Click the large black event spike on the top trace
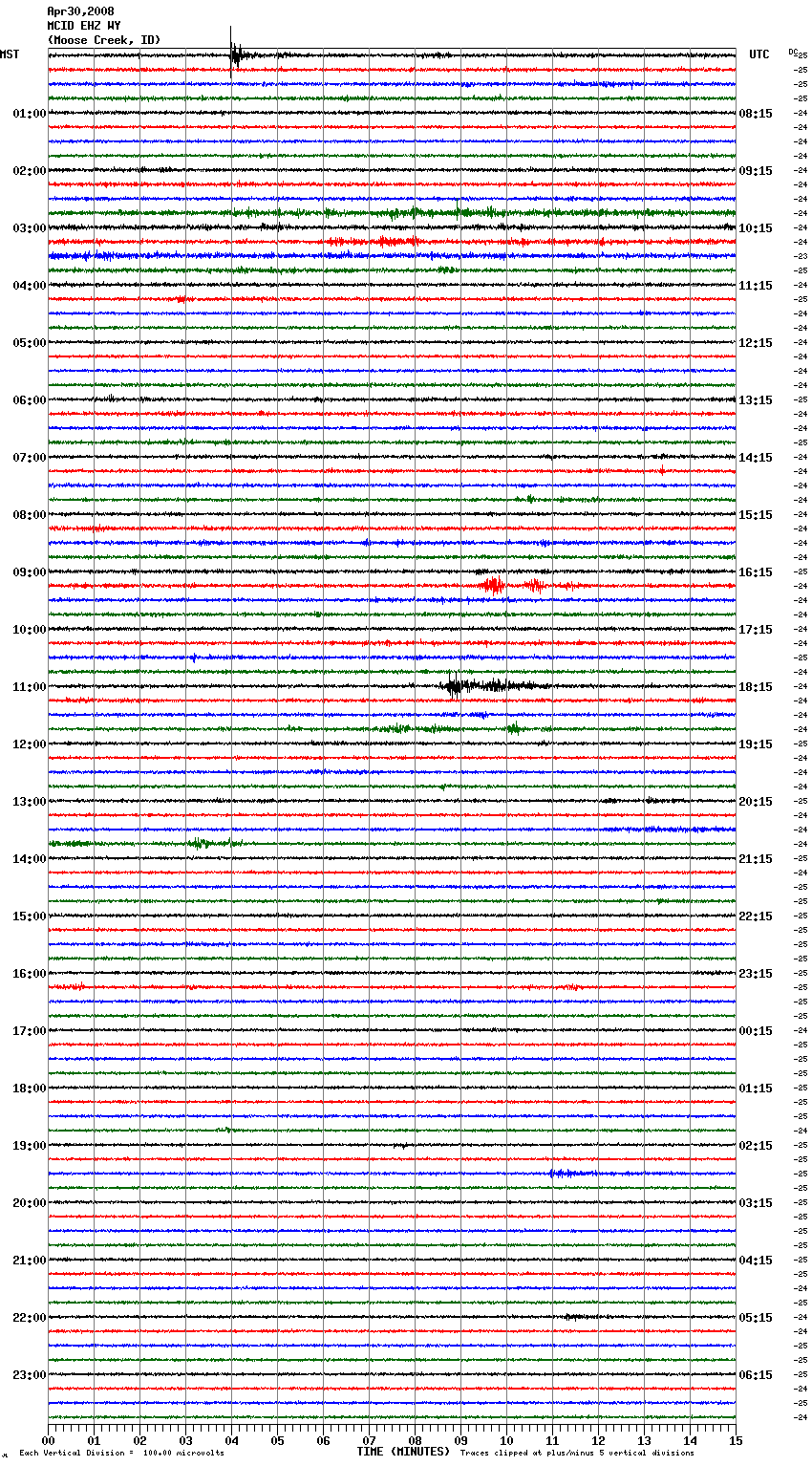 point(235,54)
